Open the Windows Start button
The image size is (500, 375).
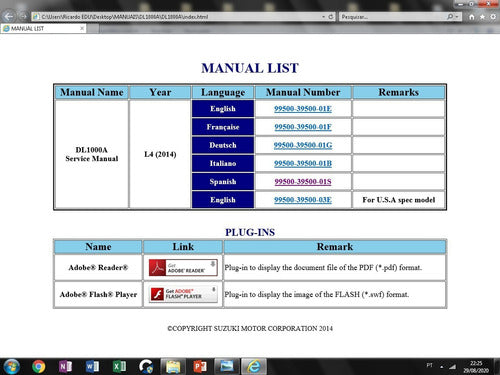coord(11,367)
